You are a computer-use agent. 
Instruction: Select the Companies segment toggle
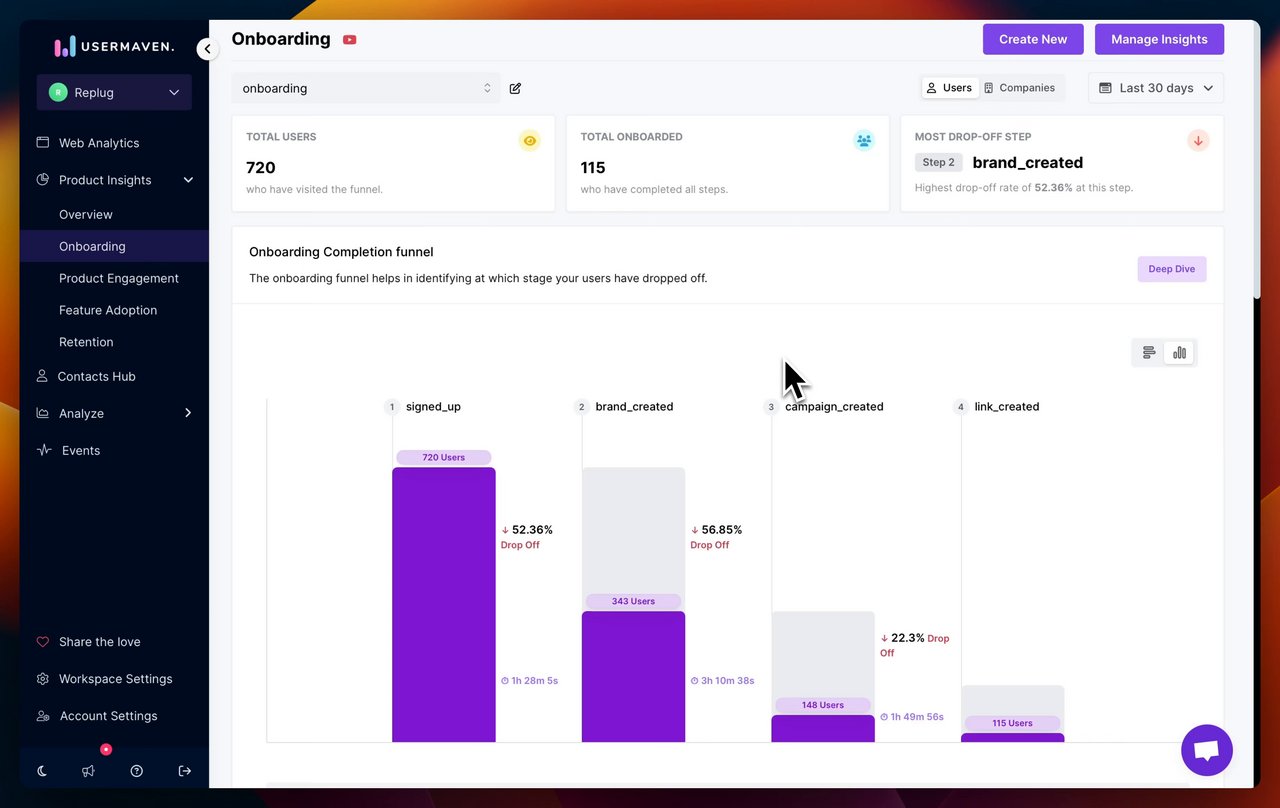[1020, 88]
